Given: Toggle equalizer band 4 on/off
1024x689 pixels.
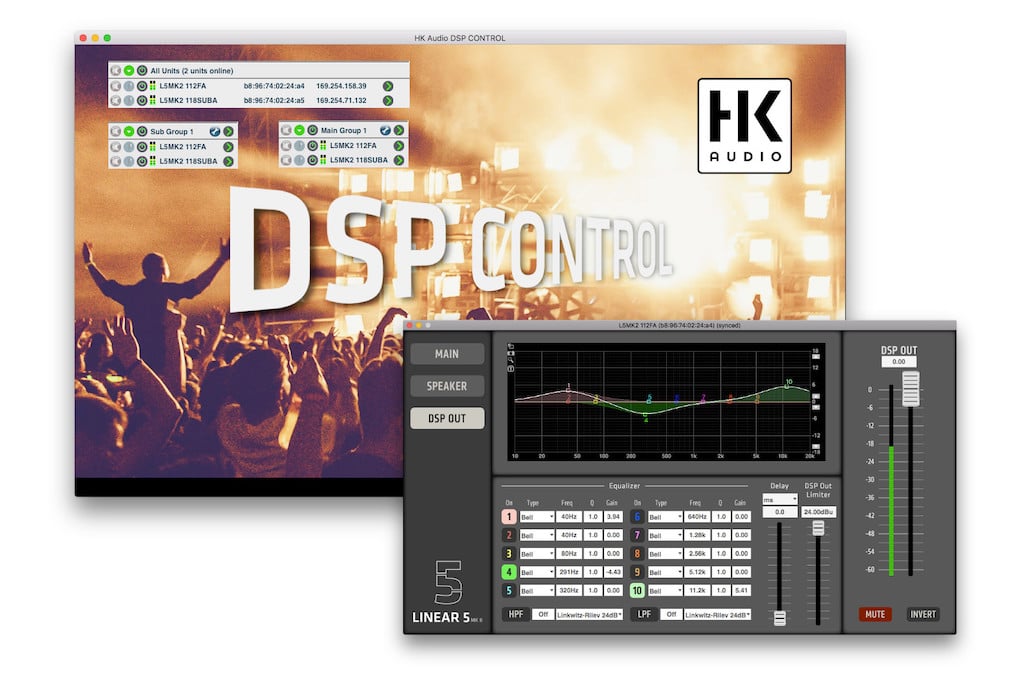Looking at the screenshot, I should [508, 572].
